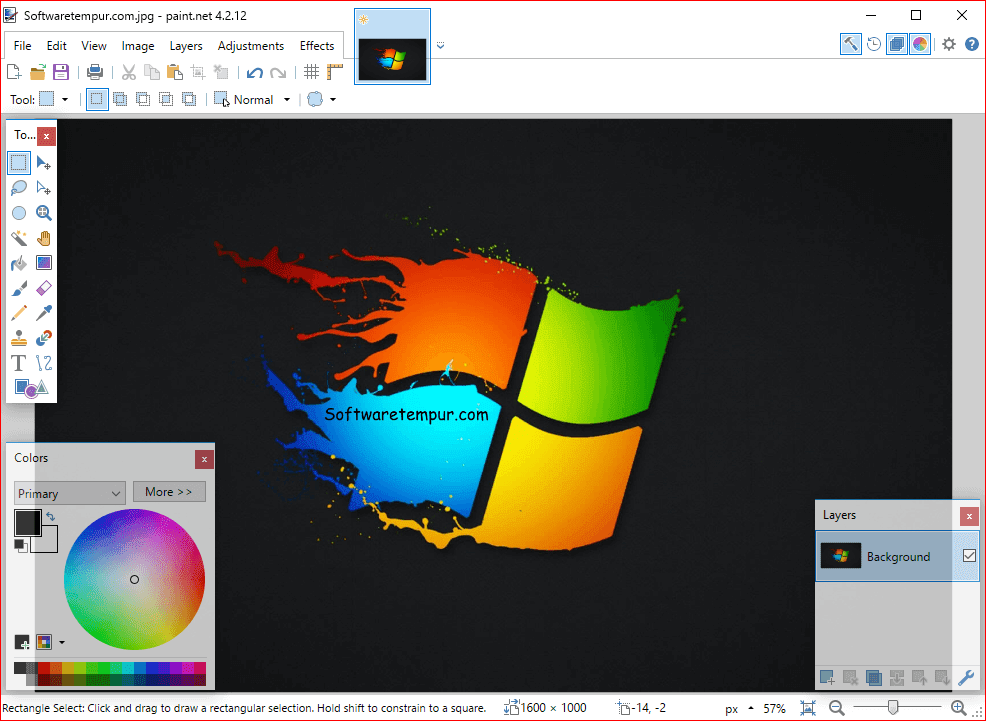Select the Recolor tool
This screenshot has height=721, width=986.
click(43, 338)
